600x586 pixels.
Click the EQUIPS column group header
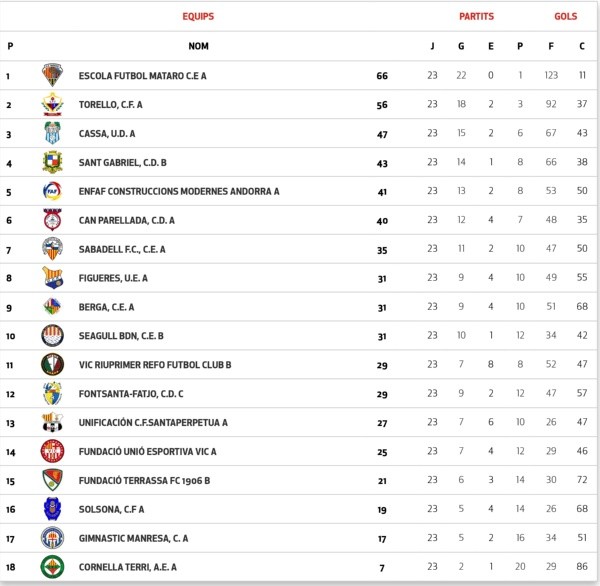coord(198,16)
